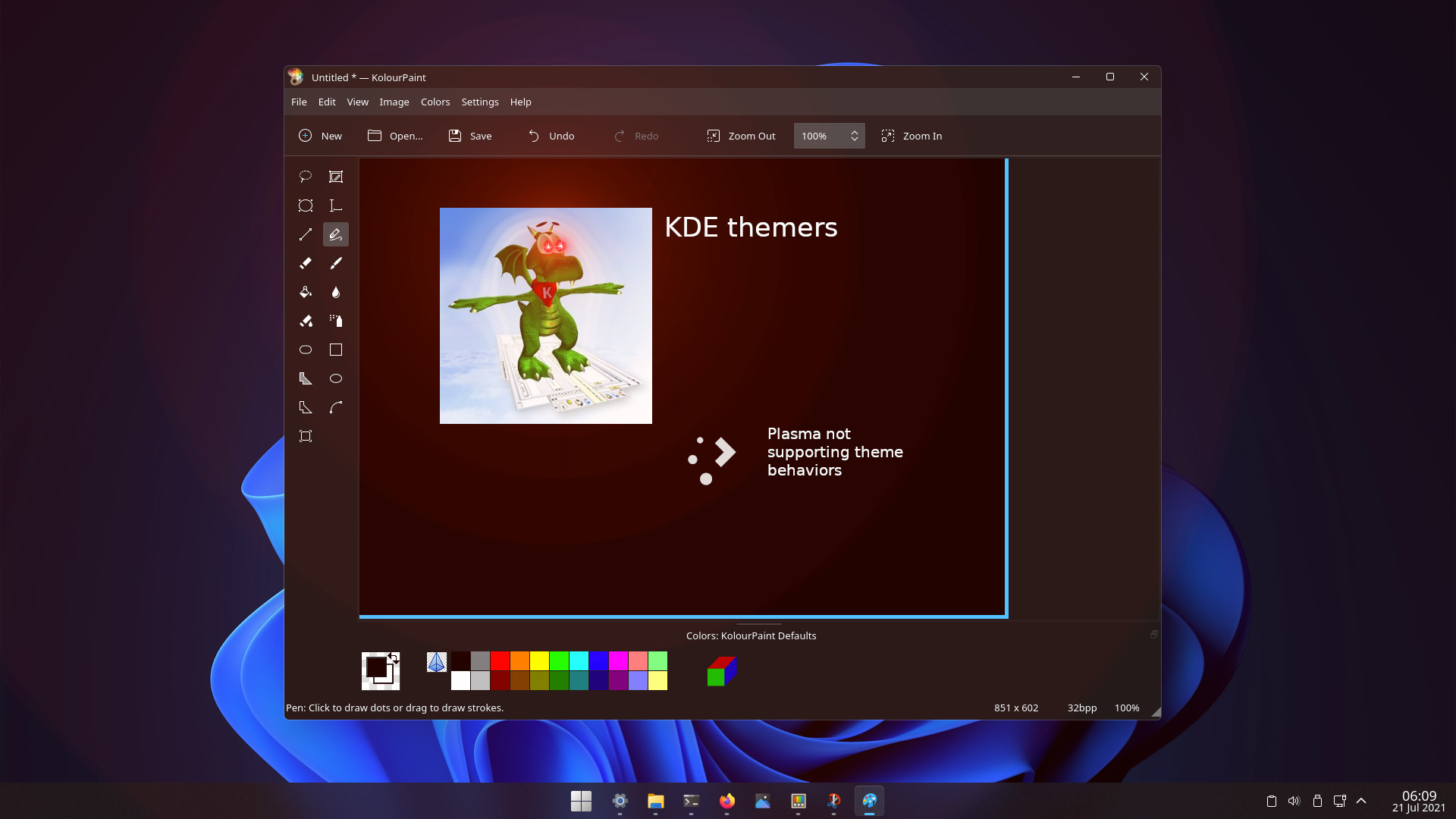This screenshot has height=819, width=1456.
Task: Pick the white color swatch
Action: 460,681
